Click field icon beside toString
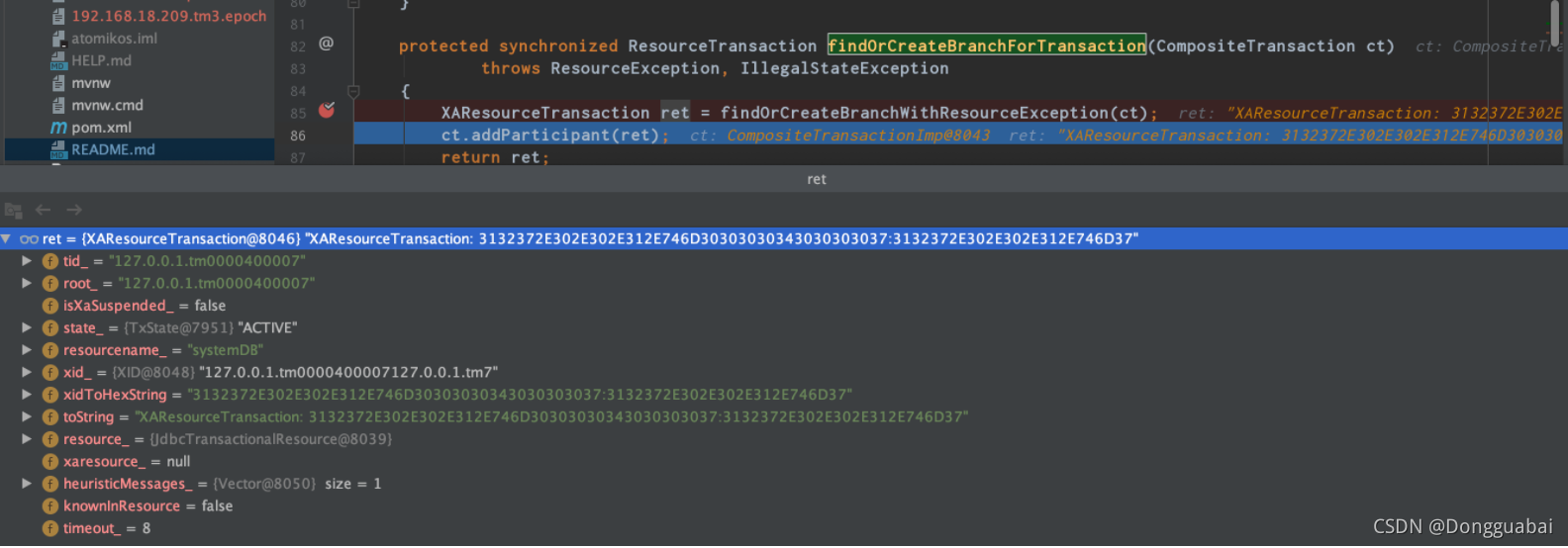Screen dimensions: 1568x548 coord(50,417)
